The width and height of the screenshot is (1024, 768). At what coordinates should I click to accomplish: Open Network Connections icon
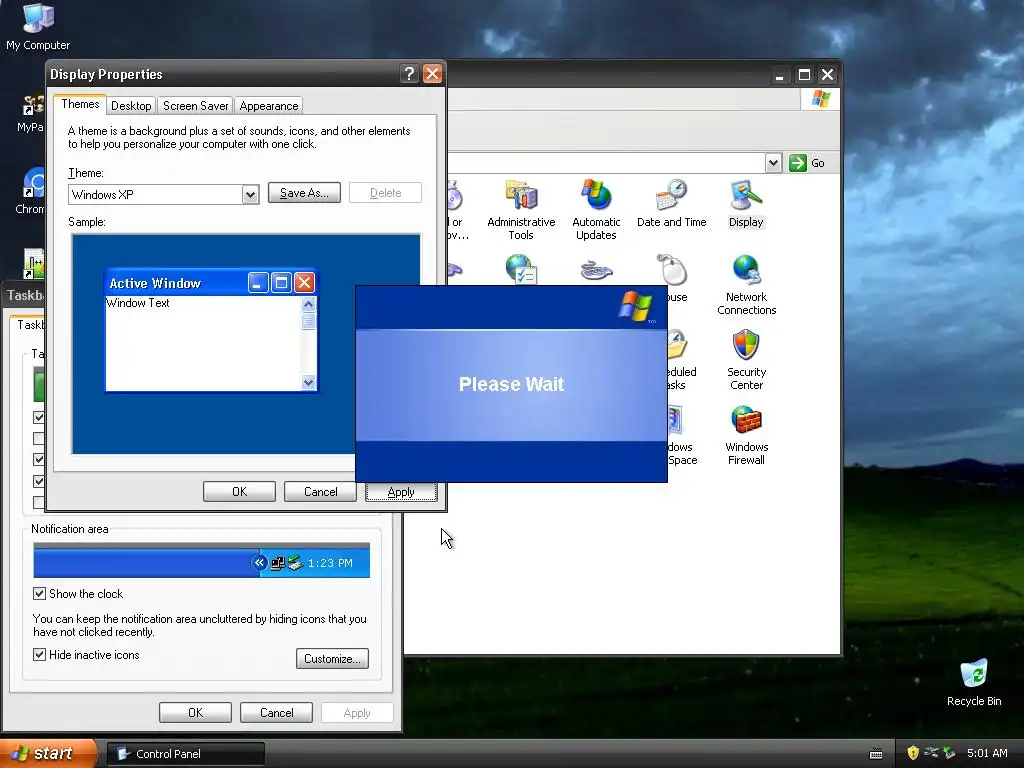click(746, 285)
